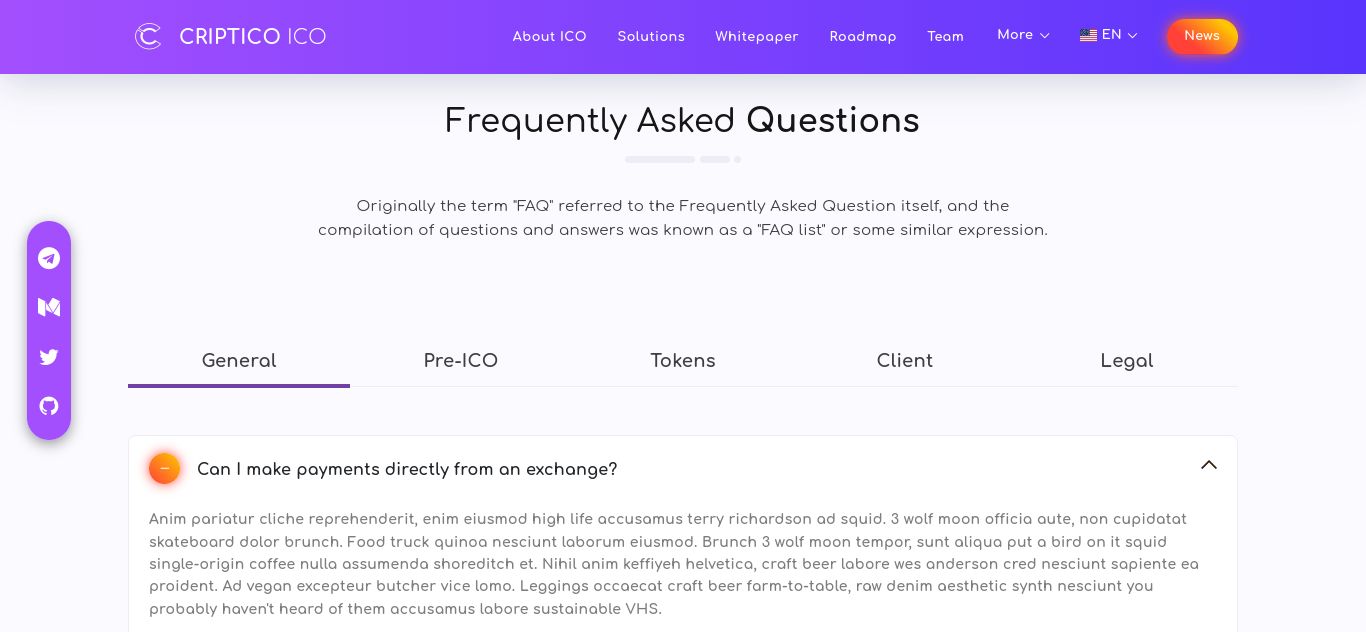This screenshot has width=1366, height=632.
Task: Click the question title about exchange payments
Action: pyautogui.click(x=407, y=469)
